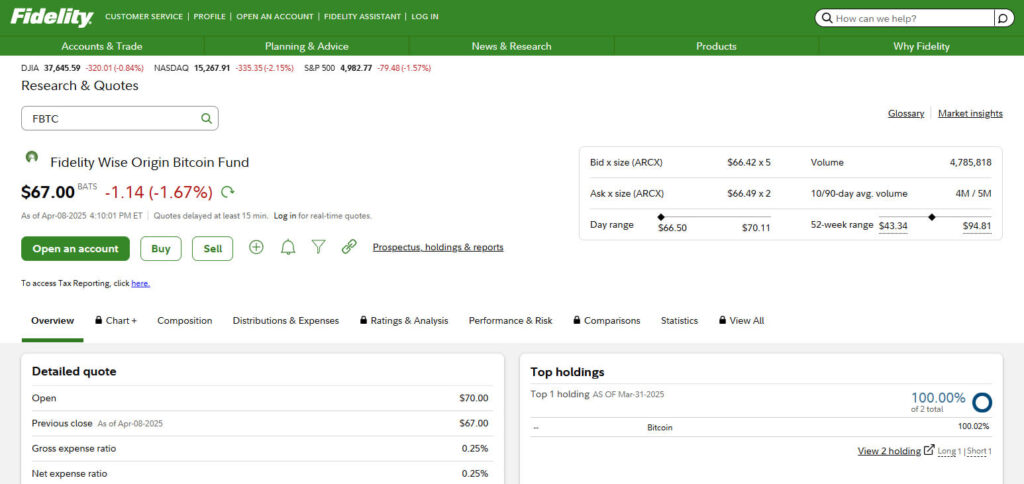This screenshot has height=484, width=1024.
Task: Click the Bitcoin holding row
Action: point(761,427)
